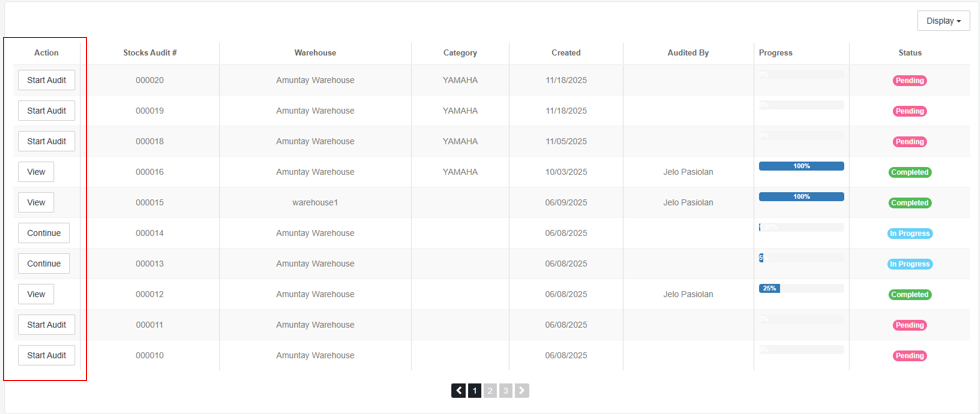Click the Completed status badge for audit 000016
Screen dimensions: 980x414
coord(910,172)
